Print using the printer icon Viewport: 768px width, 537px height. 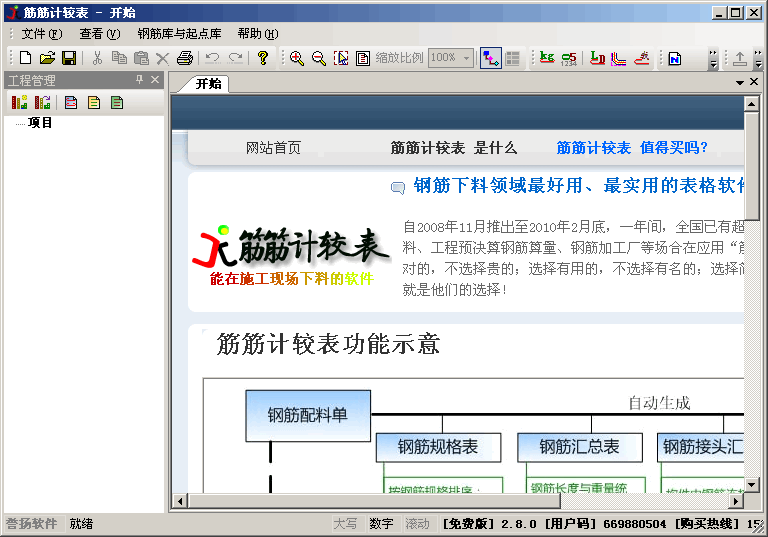pyautogui.click(x=185, y=58)
